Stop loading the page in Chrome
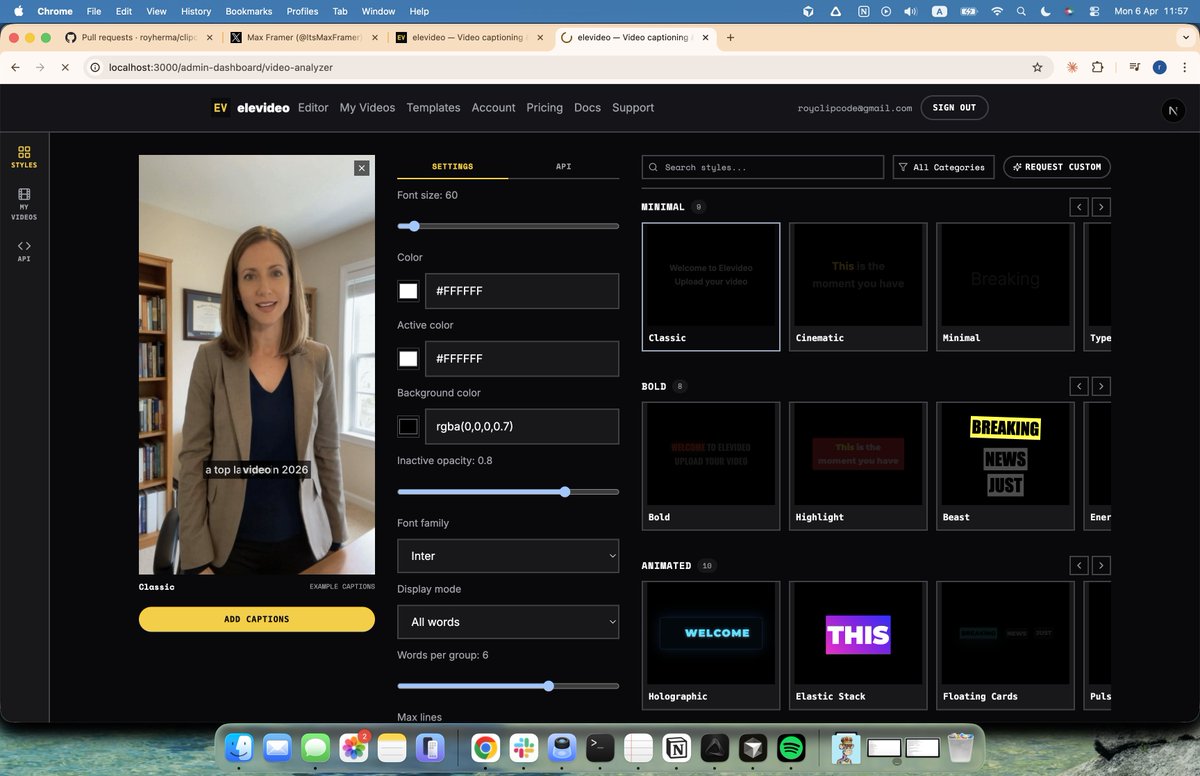1200x776 pixels. point(64,67)
